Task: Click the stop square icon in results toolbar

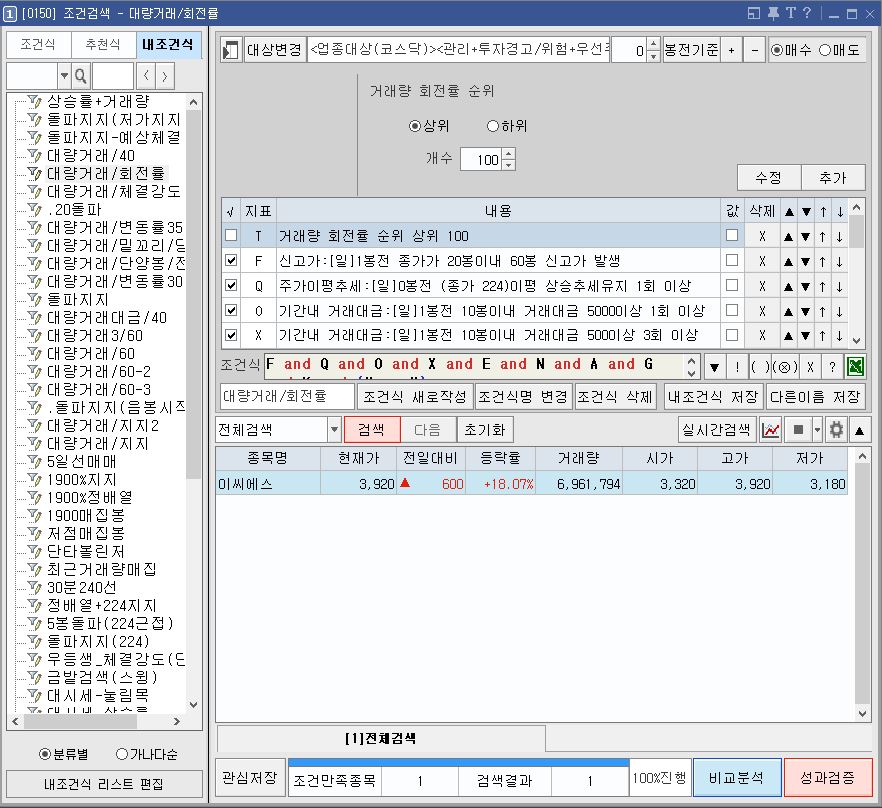Action: tap(798, 430)
